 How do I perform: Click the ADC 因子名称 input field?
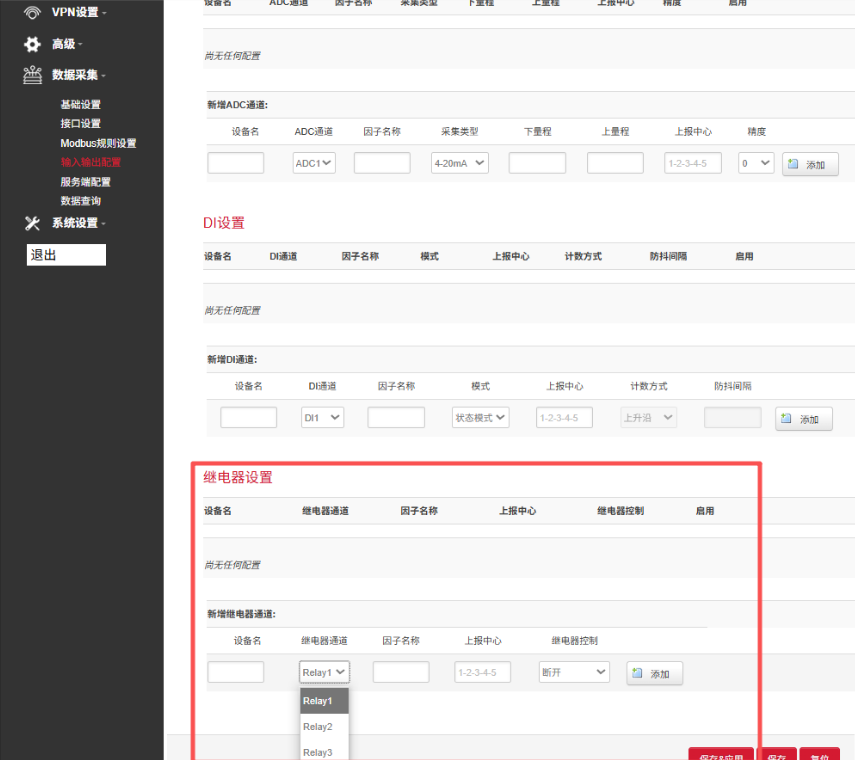point(382,163)
